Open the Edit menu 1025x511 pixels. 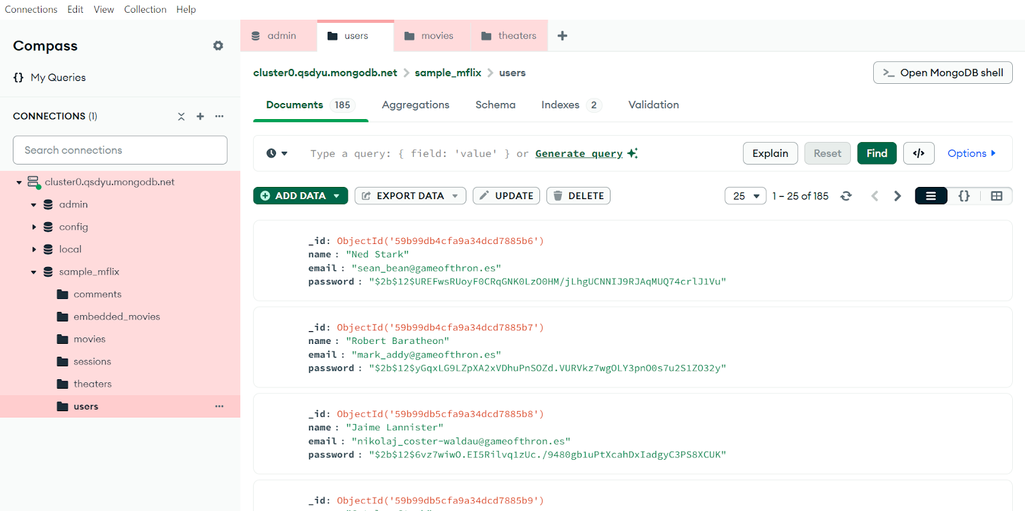75,10
